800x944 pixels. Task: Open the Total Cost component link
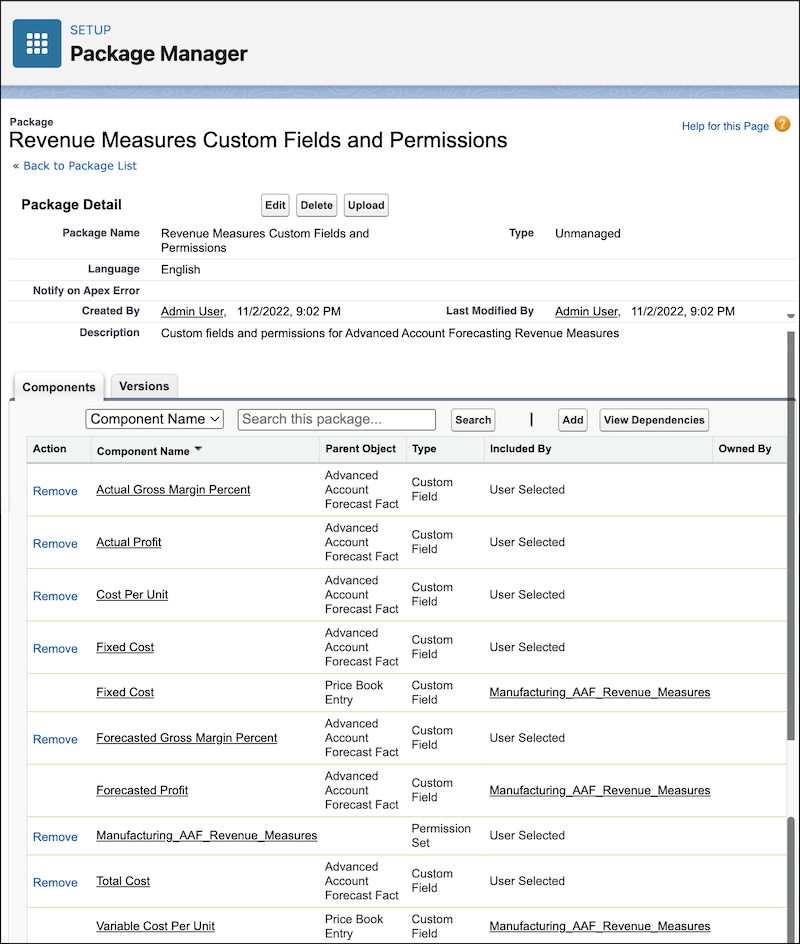123,881
